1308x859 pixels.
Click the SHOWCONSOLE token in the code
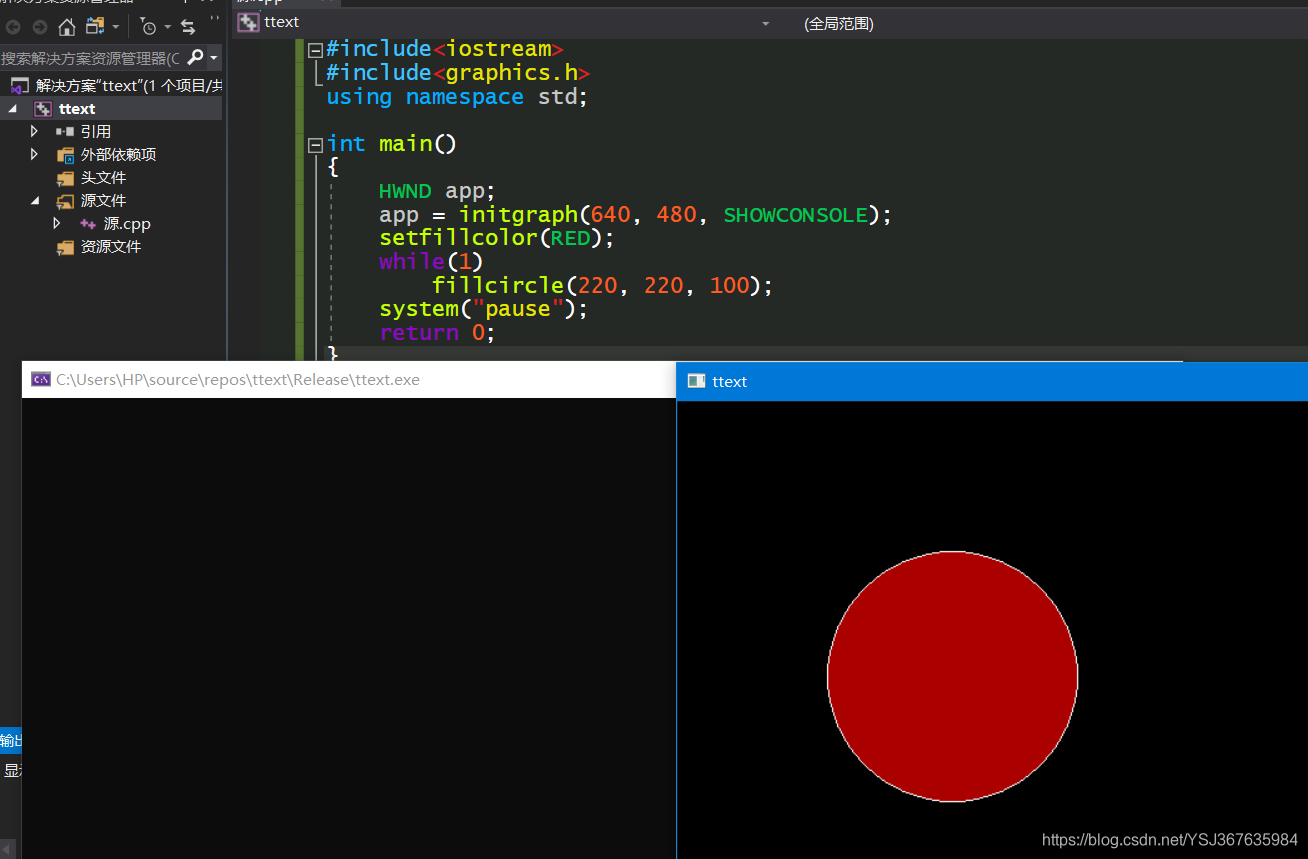coord(796,214)
